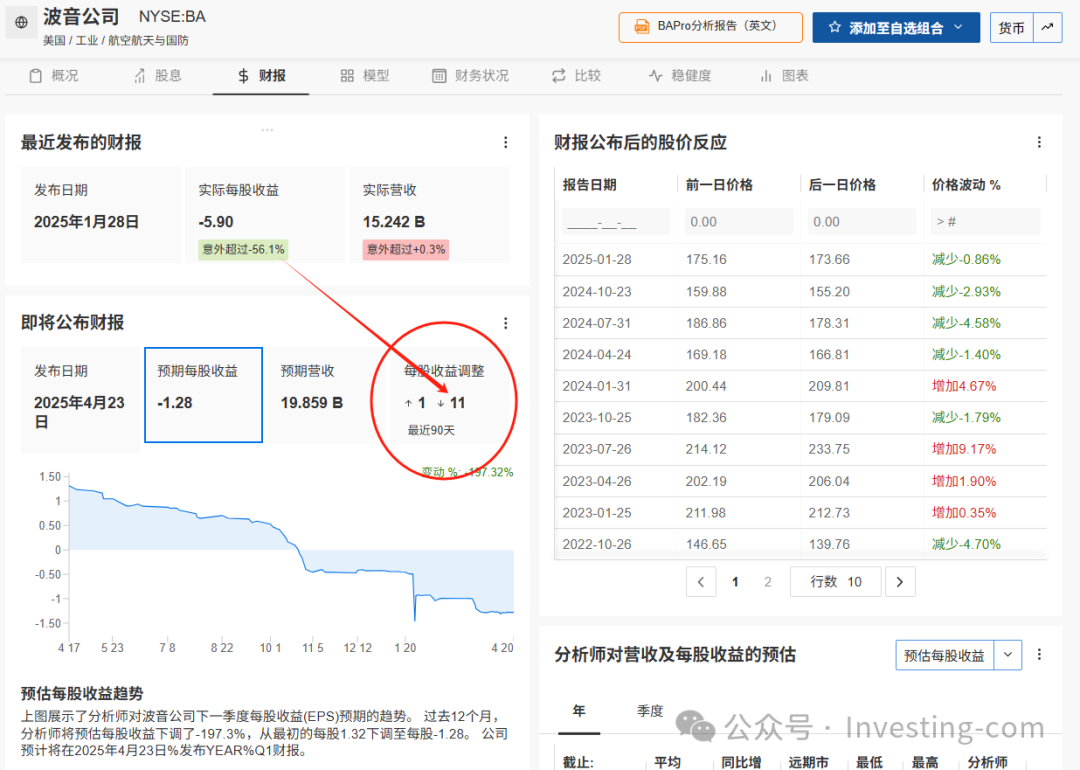This screenshot has width=1080, height=770.
Task: Switch to the 股息 tab
Action: pyautogui.click(x=158, y=76)
